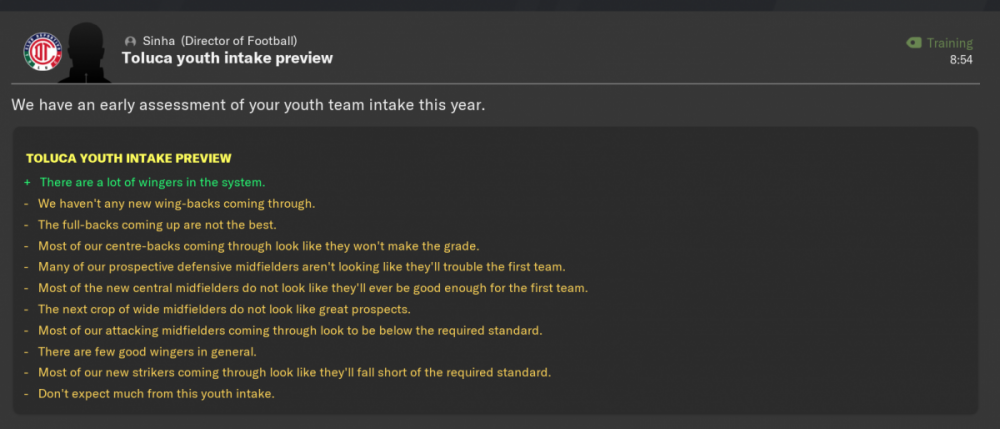The image size is (1000, 429).
Task: Click the green plus marker for wingers
Action: tap(27, 182)
